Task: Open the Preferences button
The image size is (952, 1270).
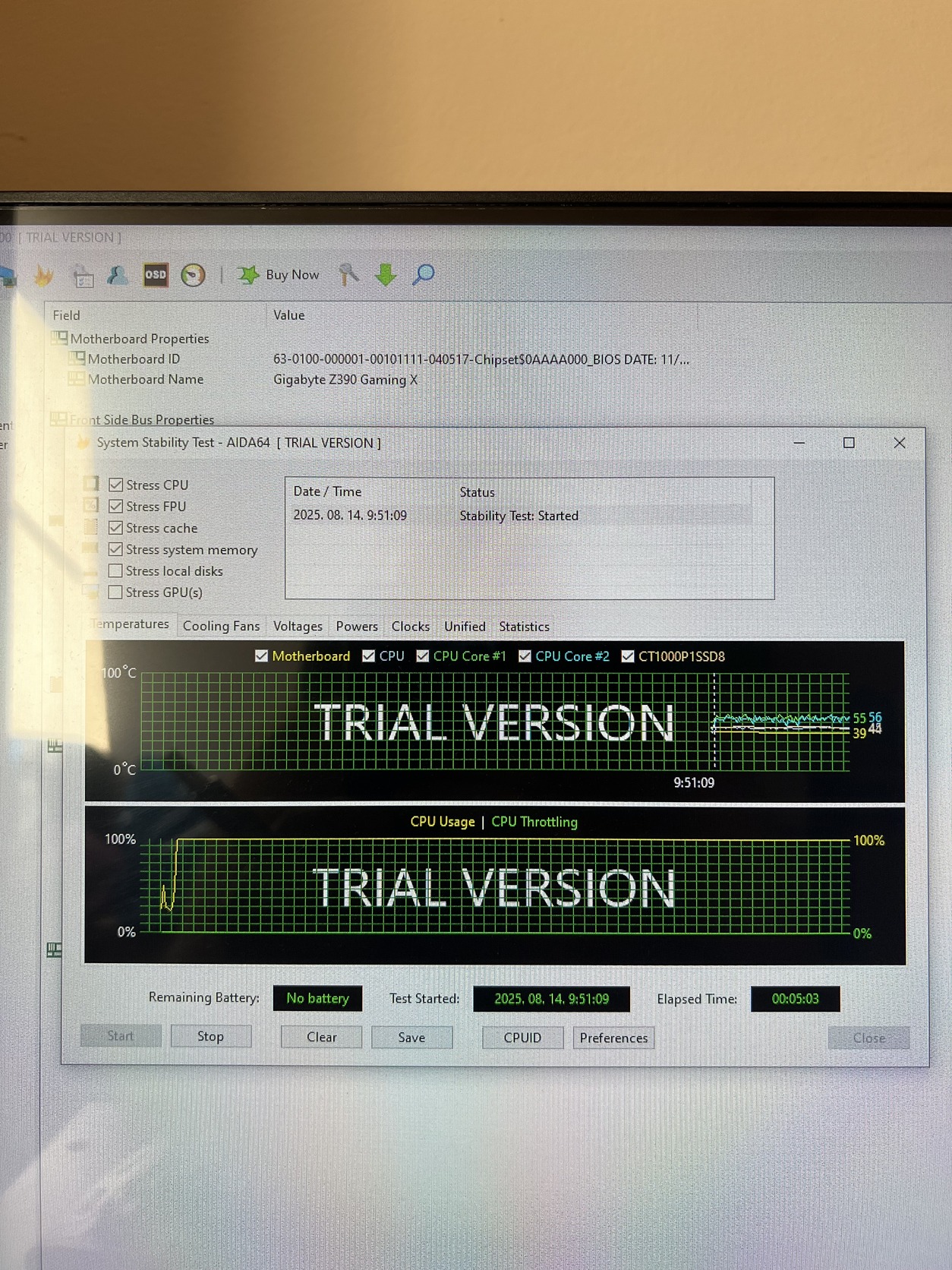Action: 613,1038
